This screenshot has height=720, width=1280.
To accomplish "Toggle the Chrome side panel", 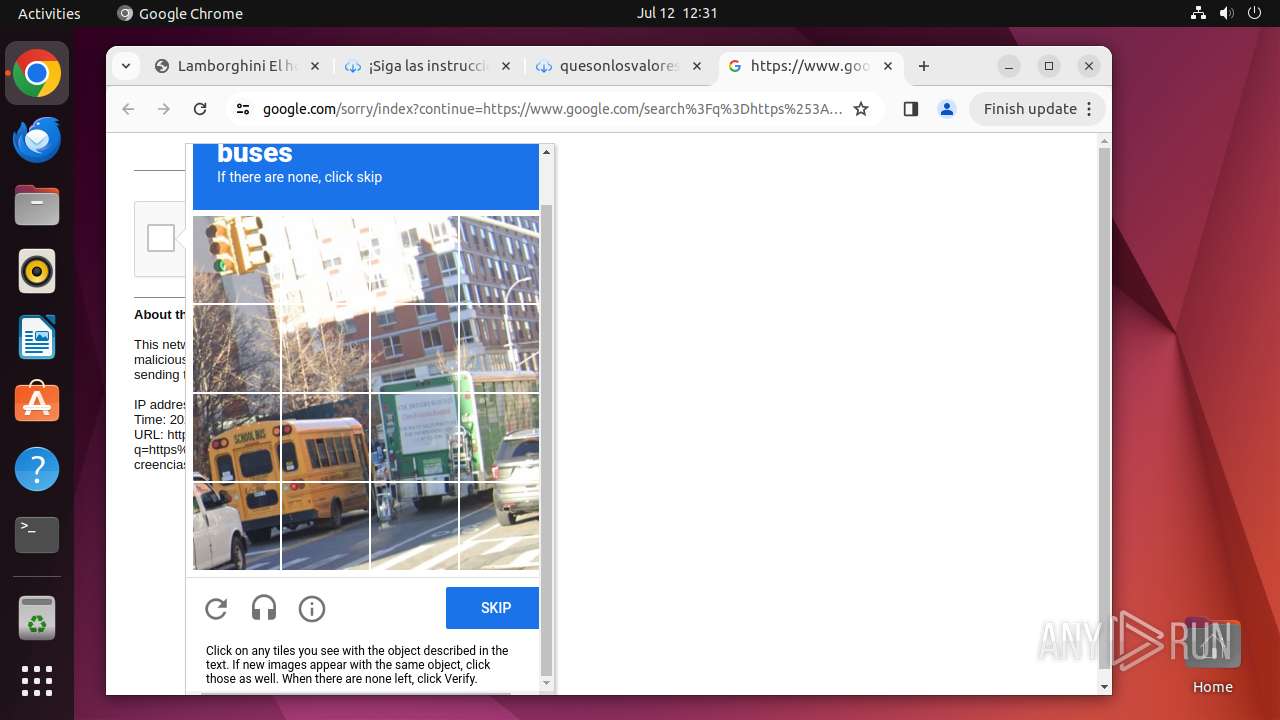I will coord(910,109).
